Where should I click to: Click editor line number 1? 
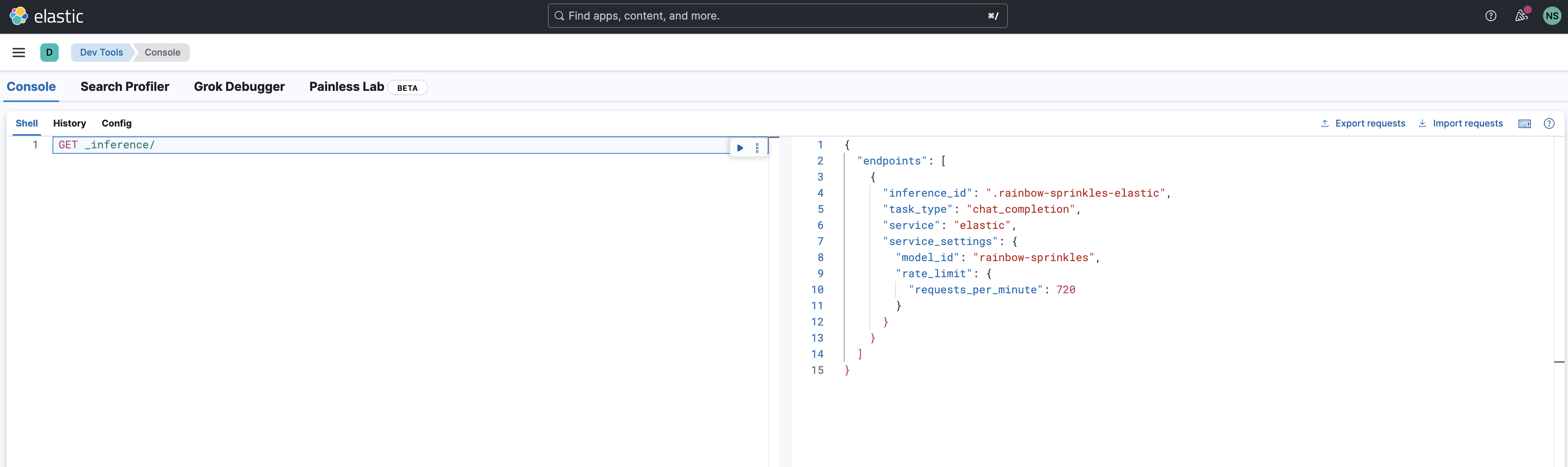click(x=35, y=145)
